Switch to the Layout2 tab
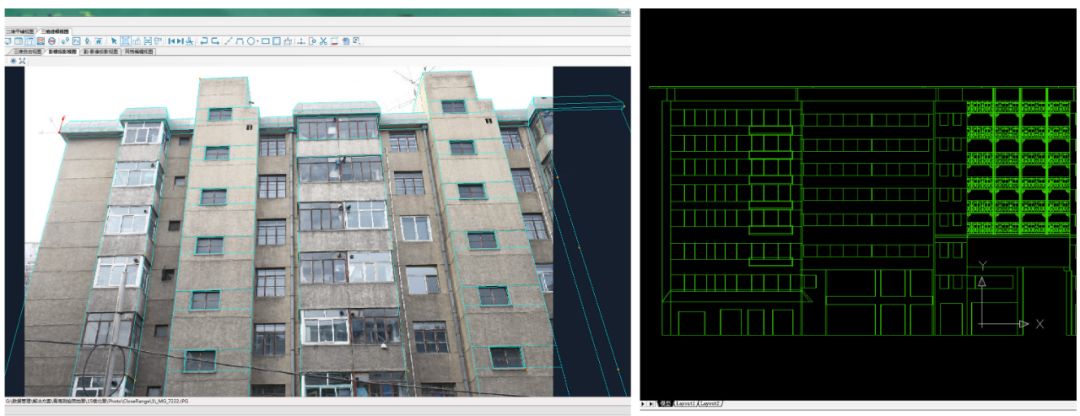The height and width of the screenshot is (416, 1080). (709, 403)
